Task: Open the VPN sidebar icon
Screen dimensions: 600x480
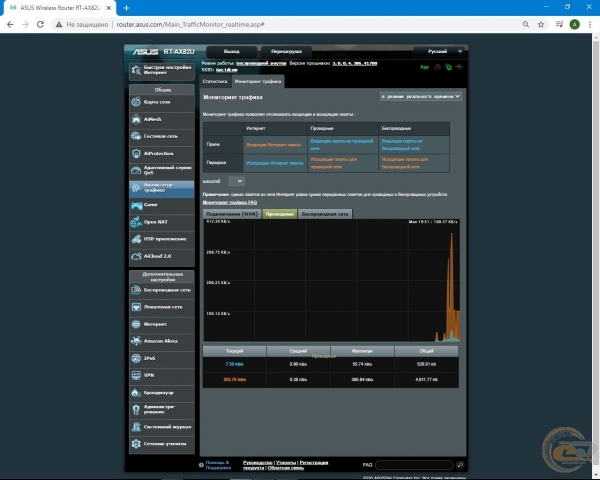Action: tap(136, 375)
